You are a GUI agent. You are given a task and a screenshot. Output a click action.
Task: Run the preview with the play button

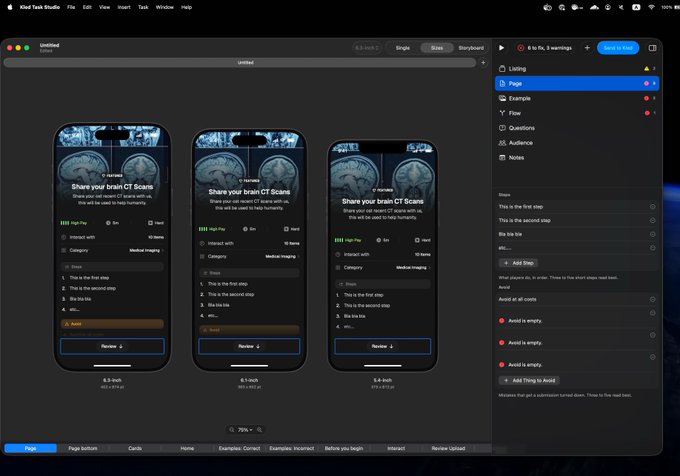click(501, 48)
